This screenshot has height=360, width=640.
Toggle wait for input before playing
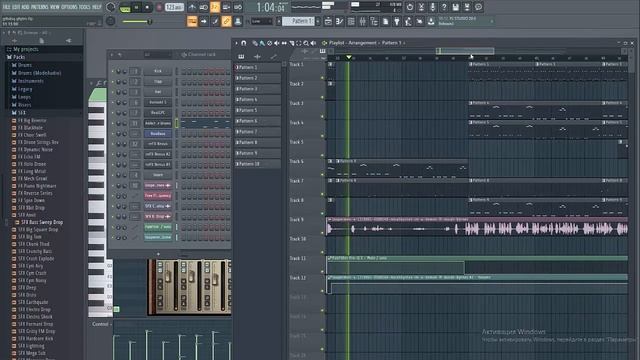point(203,7)
